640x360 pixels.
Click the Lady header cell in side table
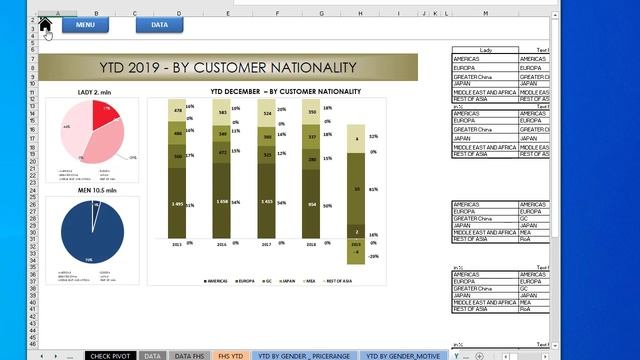click(485, 50)
